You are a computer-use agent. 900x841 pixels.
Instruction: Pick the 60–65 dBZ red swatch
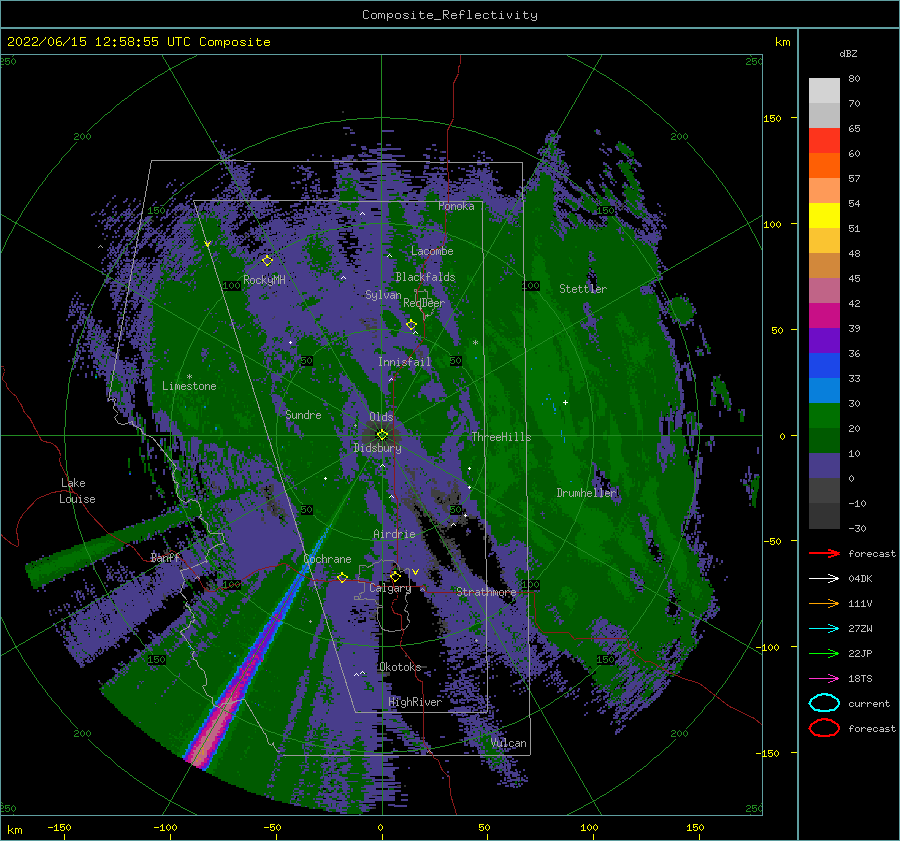coord(824,141)
